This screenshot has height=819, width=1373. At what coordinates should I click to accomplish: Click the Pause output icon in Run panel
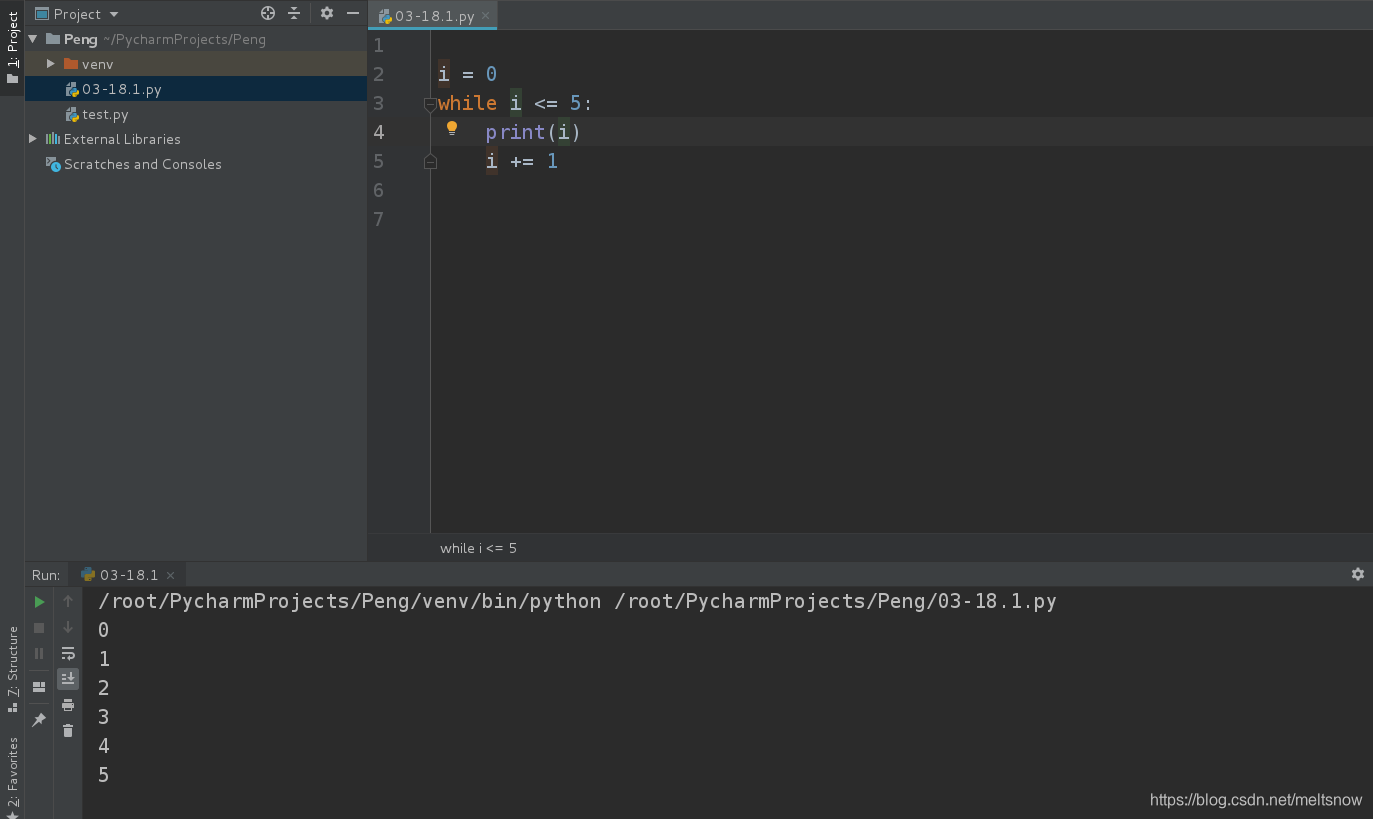pyautogui.click(x=39, y=653)
